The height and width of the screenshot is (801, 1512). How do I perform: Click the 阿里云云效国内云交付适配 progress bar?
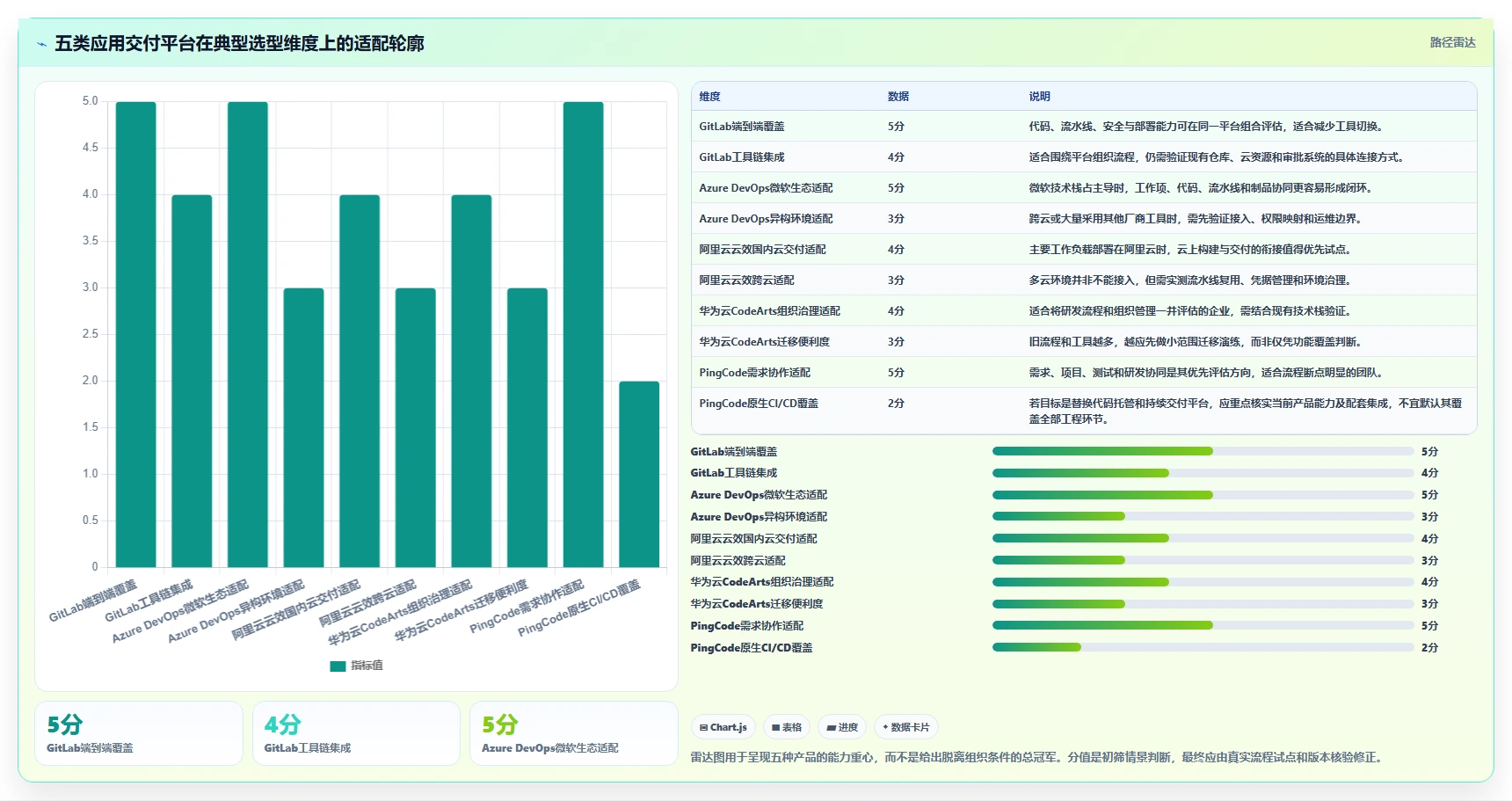click(x=1203, y=538)
